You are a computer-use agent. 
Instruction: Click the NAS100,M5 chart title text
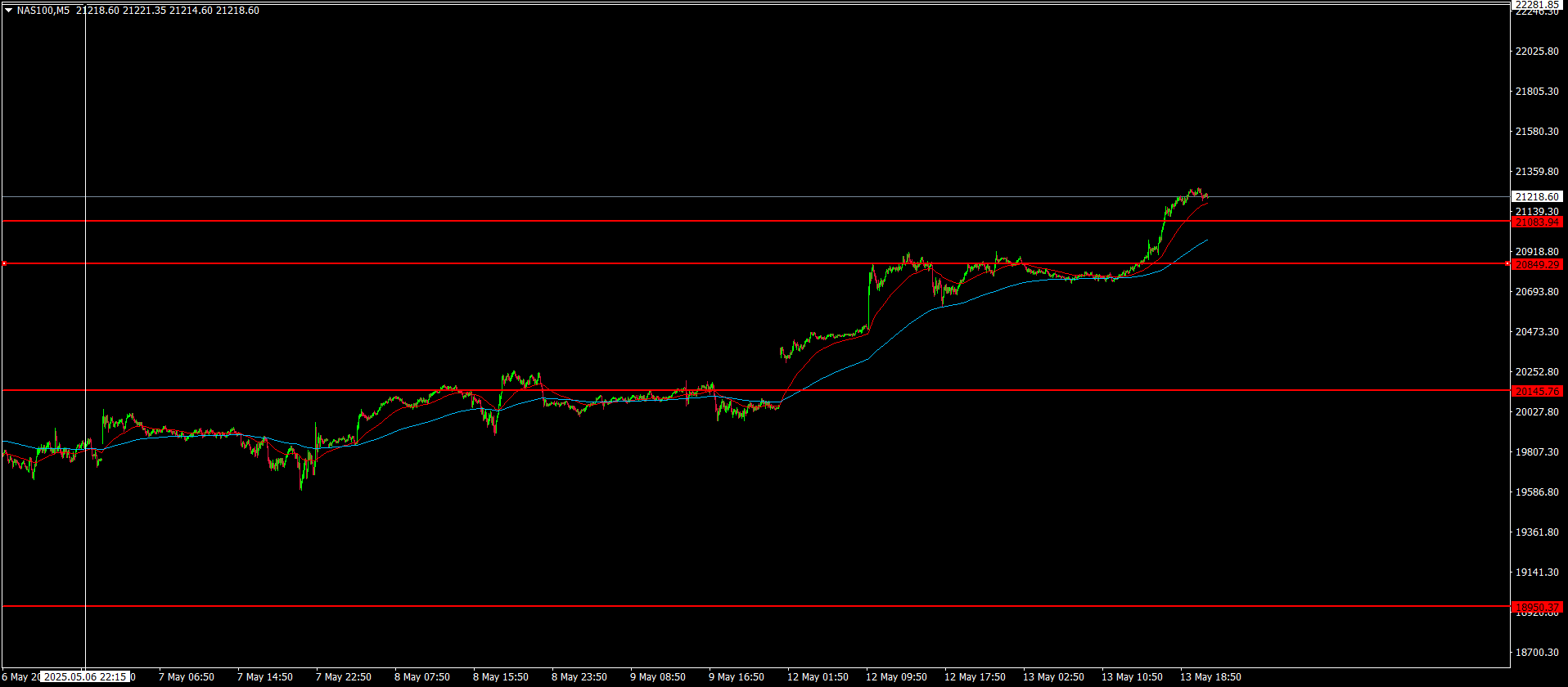43,11
